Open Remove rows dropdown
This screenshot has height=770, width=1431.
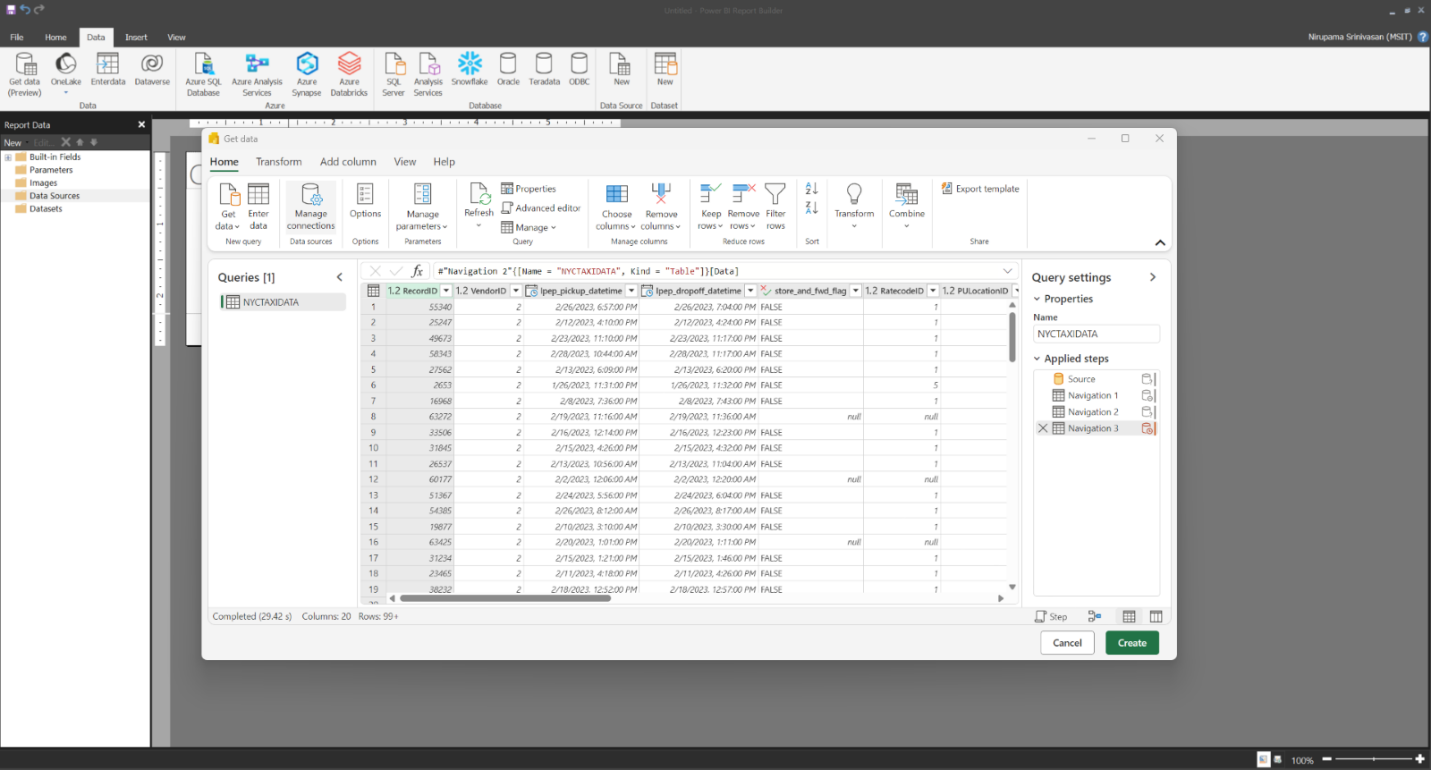[743, 207]
